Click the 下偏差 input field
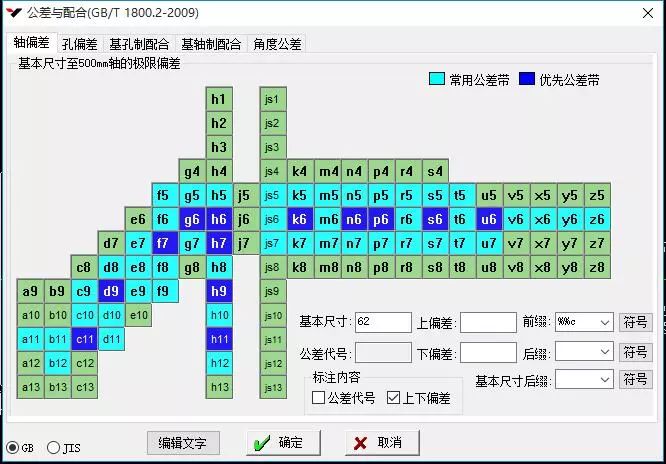This screenshot has width=666, height=464. click(488, 353)
